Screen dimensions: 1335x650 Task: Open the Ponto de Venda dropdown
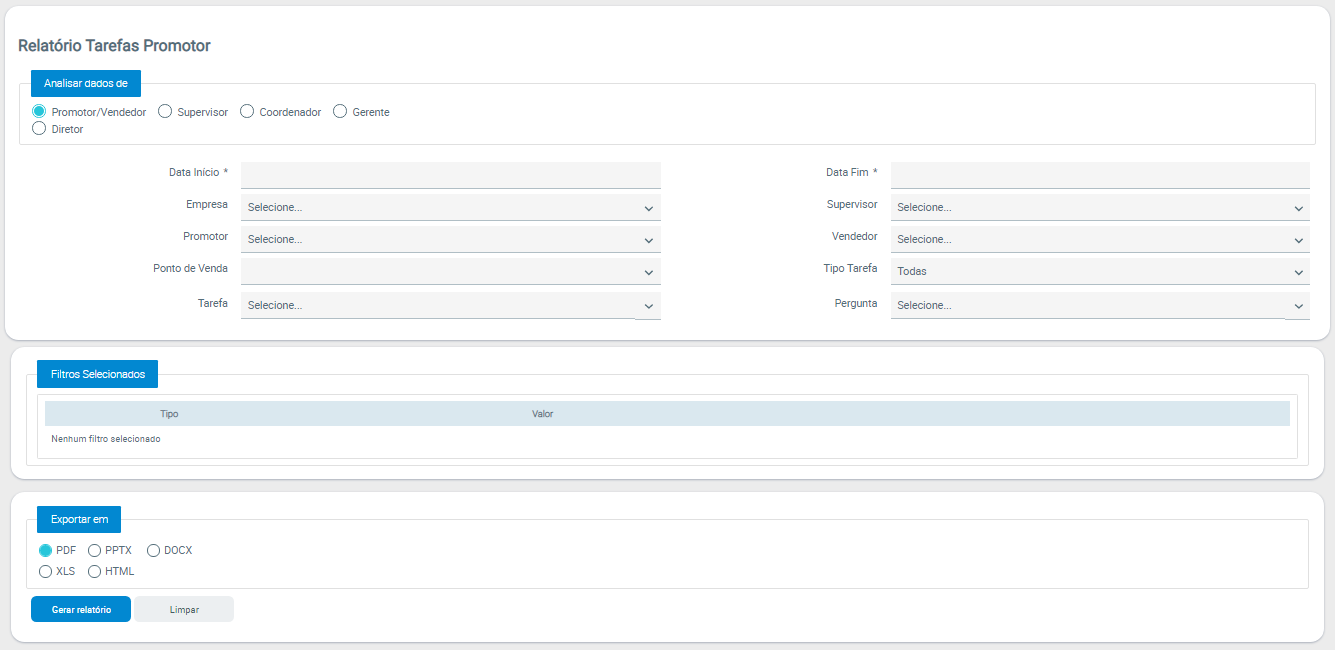tap(450, 271)
